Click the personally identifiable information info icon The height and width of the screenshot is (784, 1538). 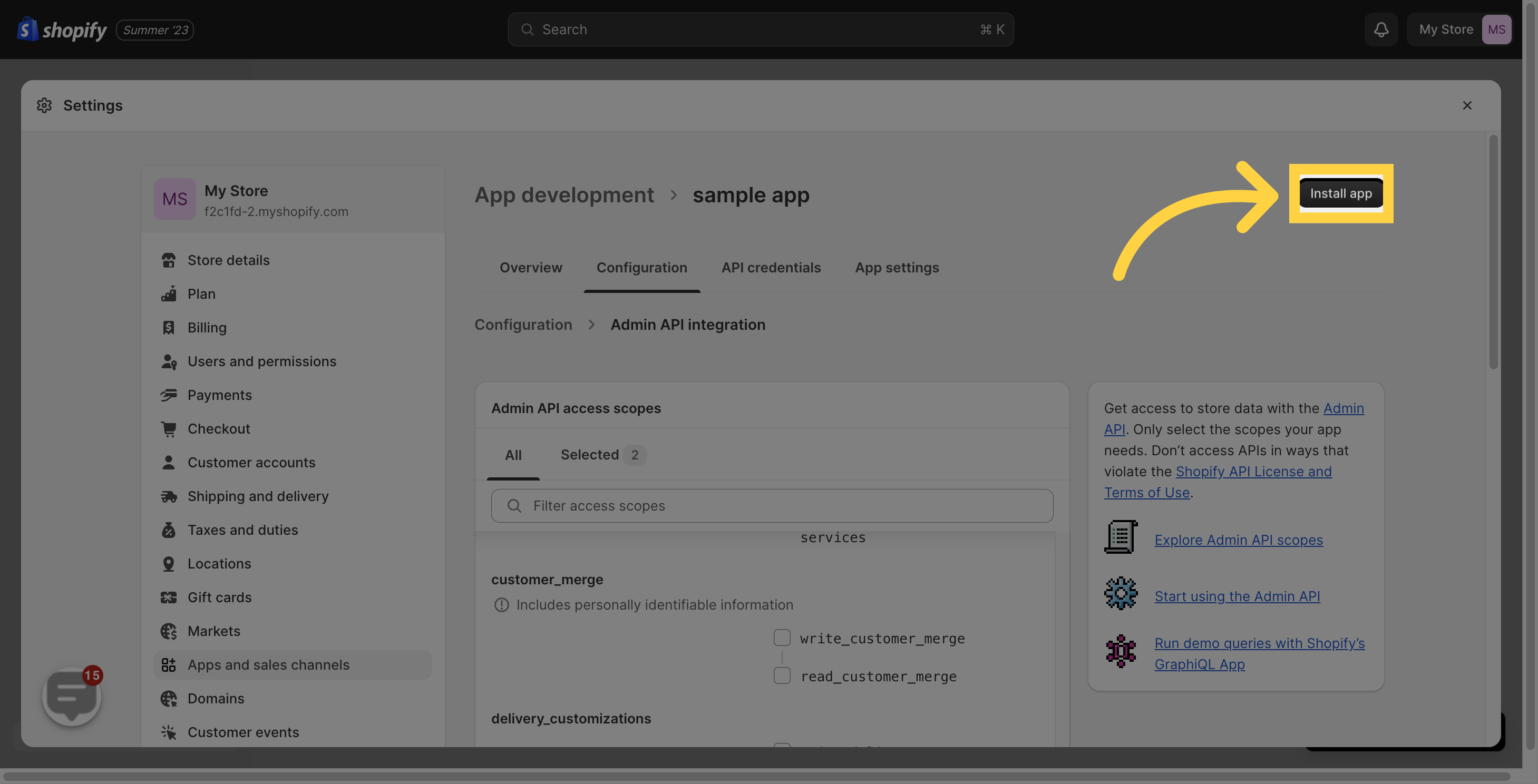pyautogui.click(x=501, y=605)
